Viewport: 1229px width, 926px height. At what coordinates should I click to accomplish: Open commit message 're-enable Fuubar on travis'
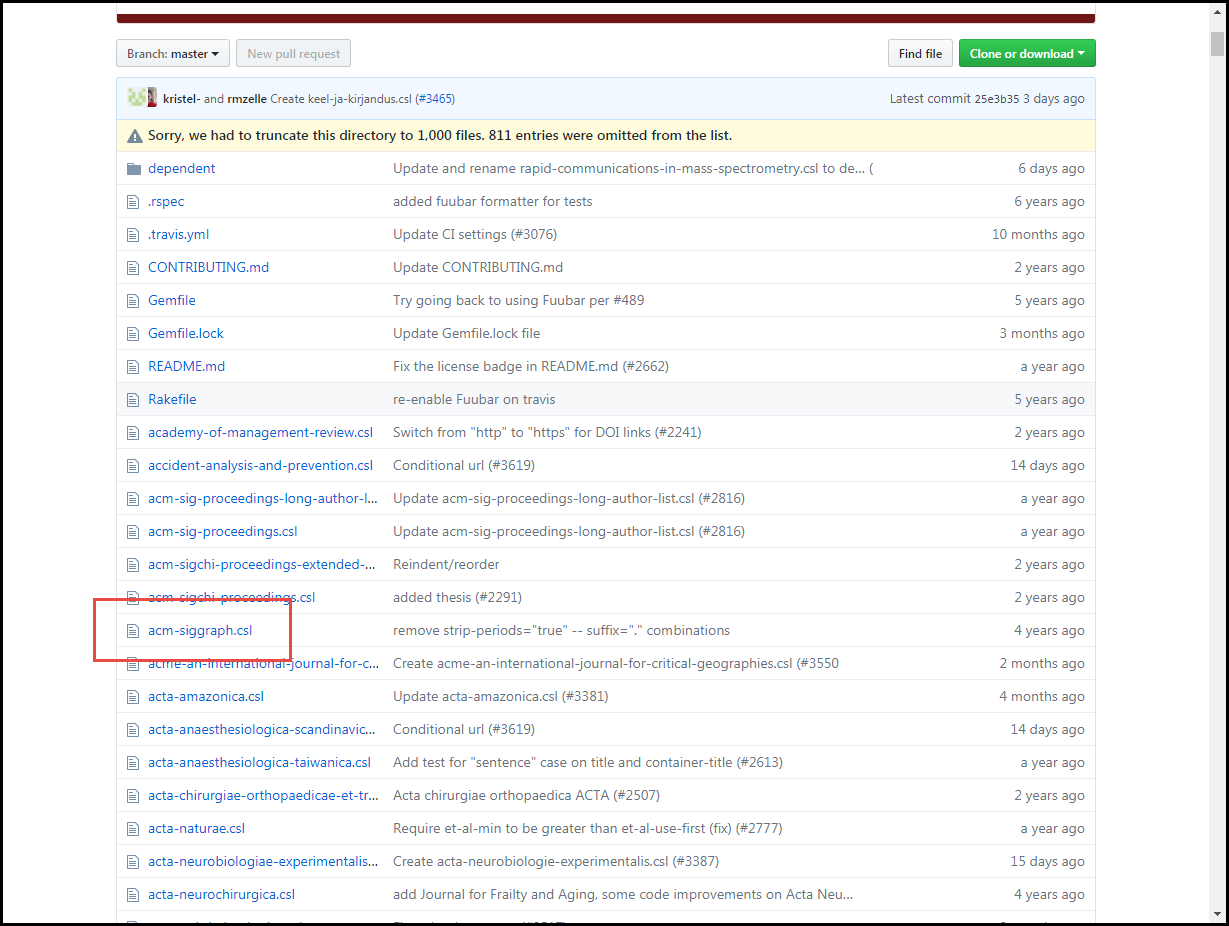(474, 399)
